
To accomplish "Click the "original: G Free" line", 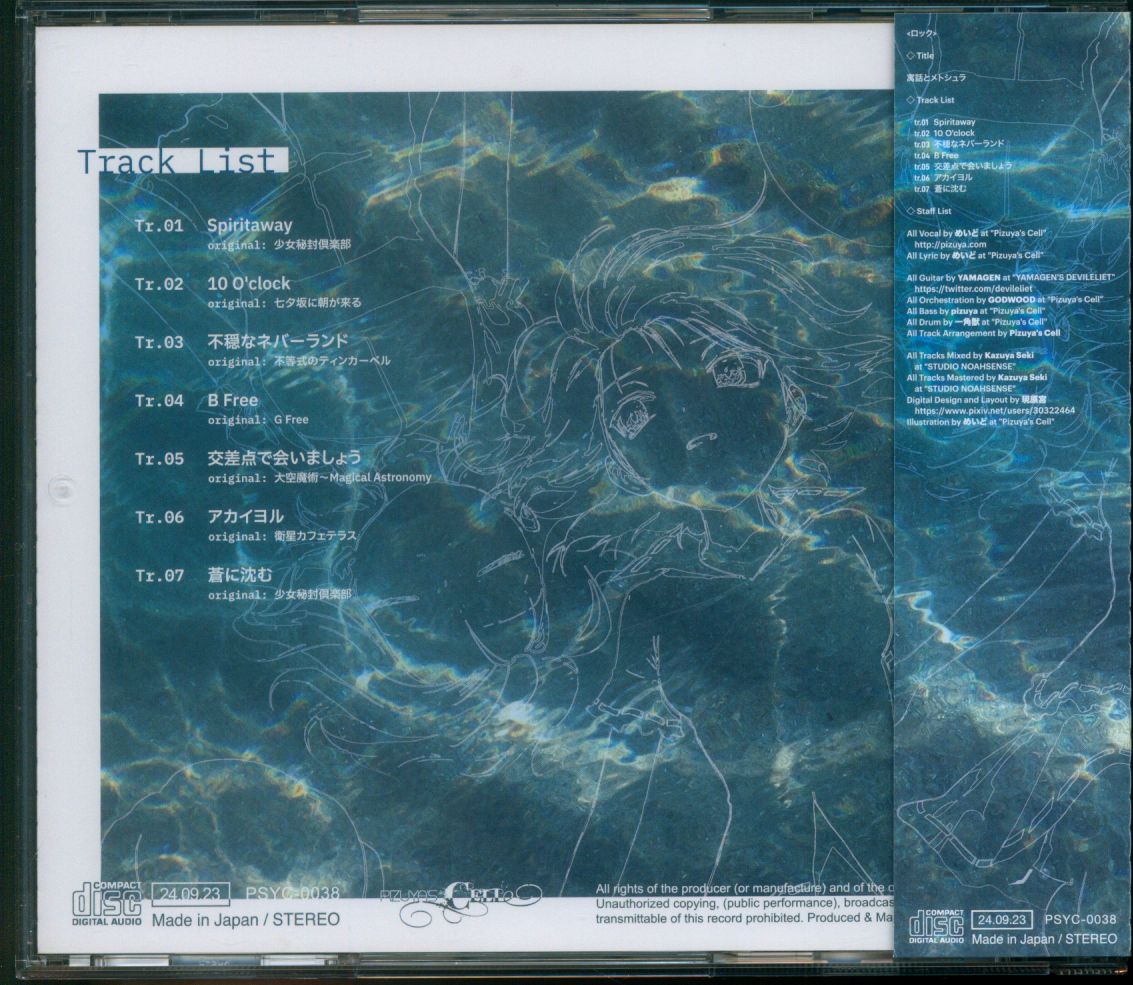I will coord(258,420).
